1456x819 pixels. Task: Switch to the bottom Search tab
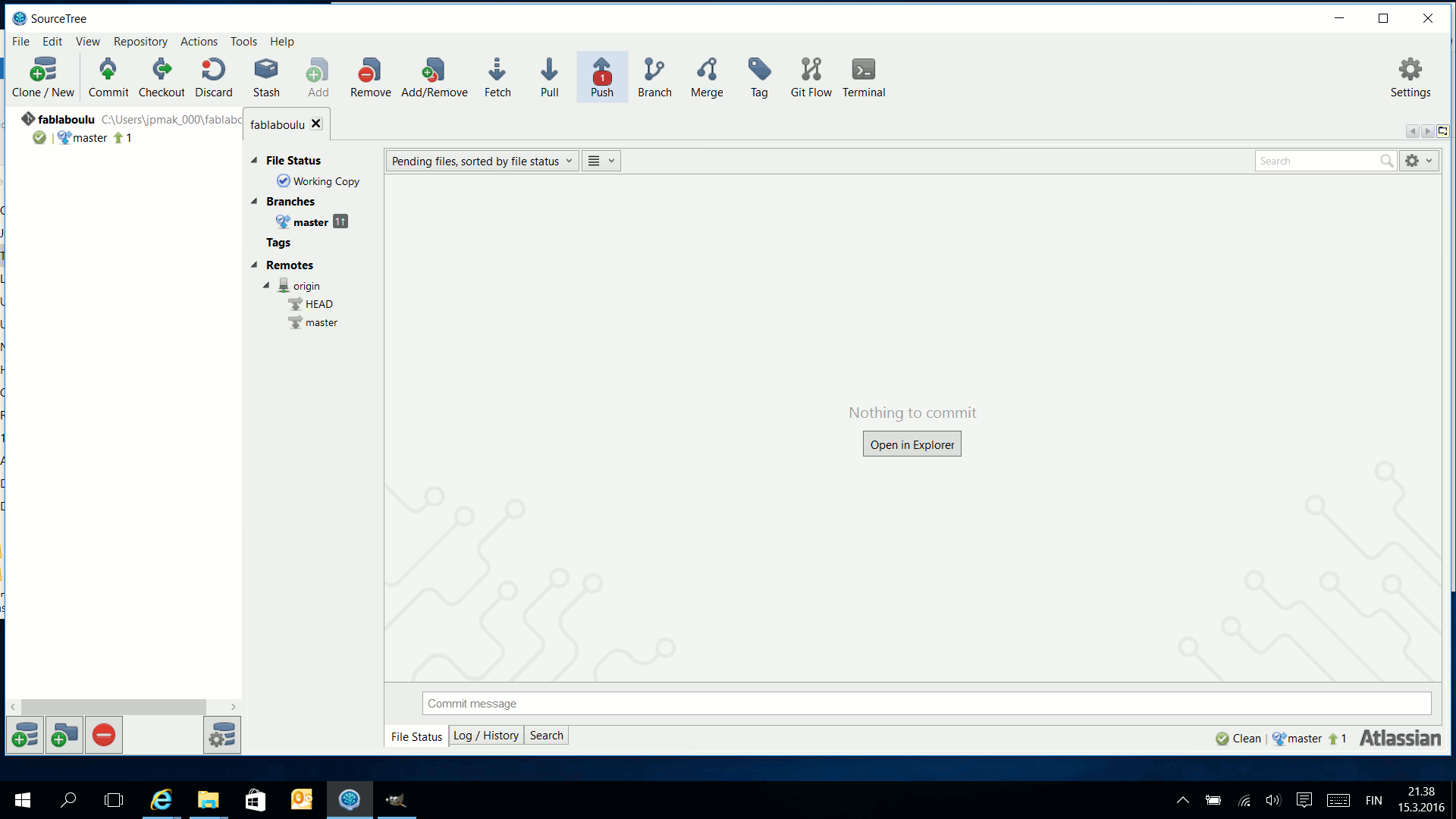coord(546,736)
